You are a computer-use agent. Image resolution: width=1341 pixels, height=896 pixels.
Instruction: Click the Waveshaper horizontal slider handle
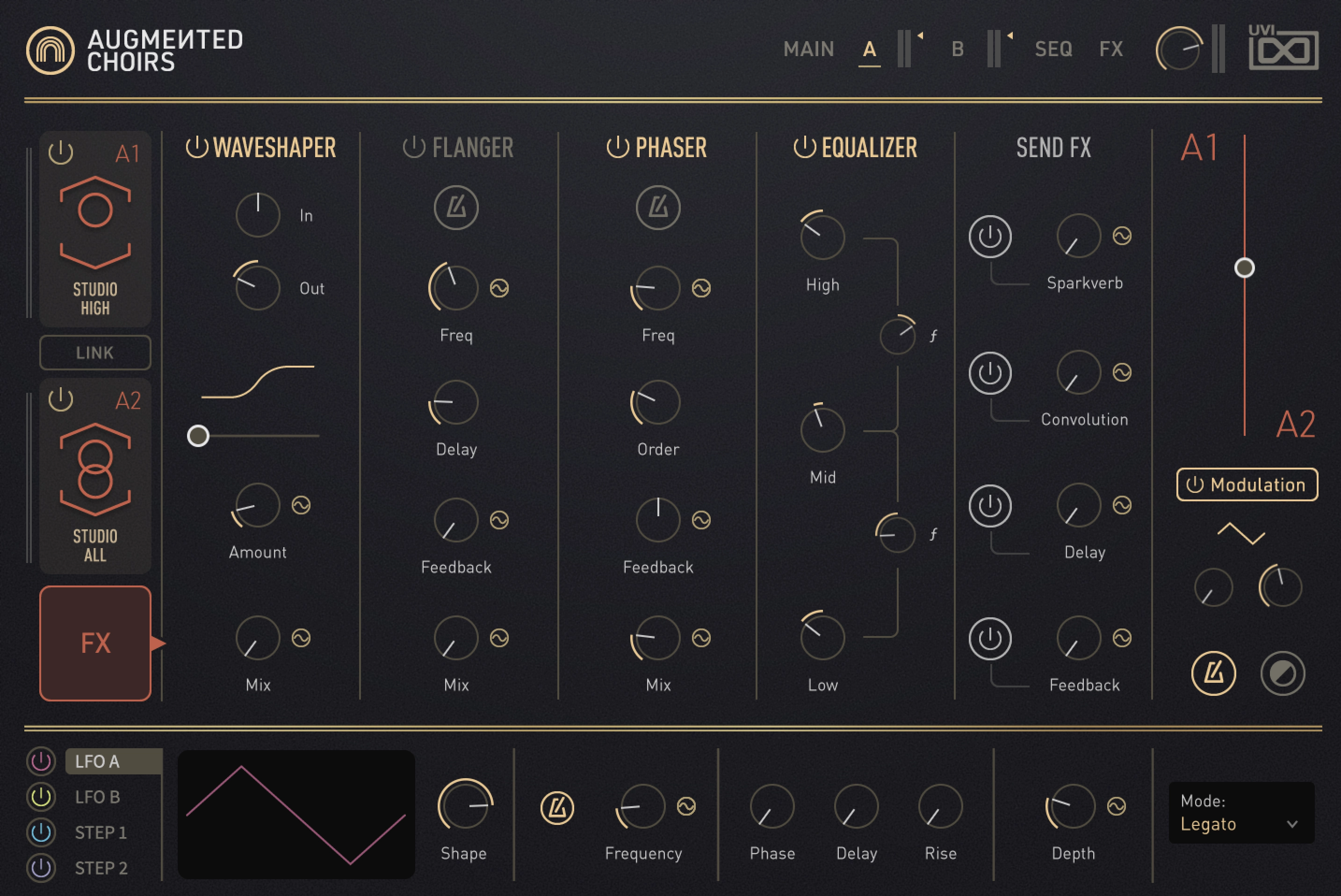[198, 435]
